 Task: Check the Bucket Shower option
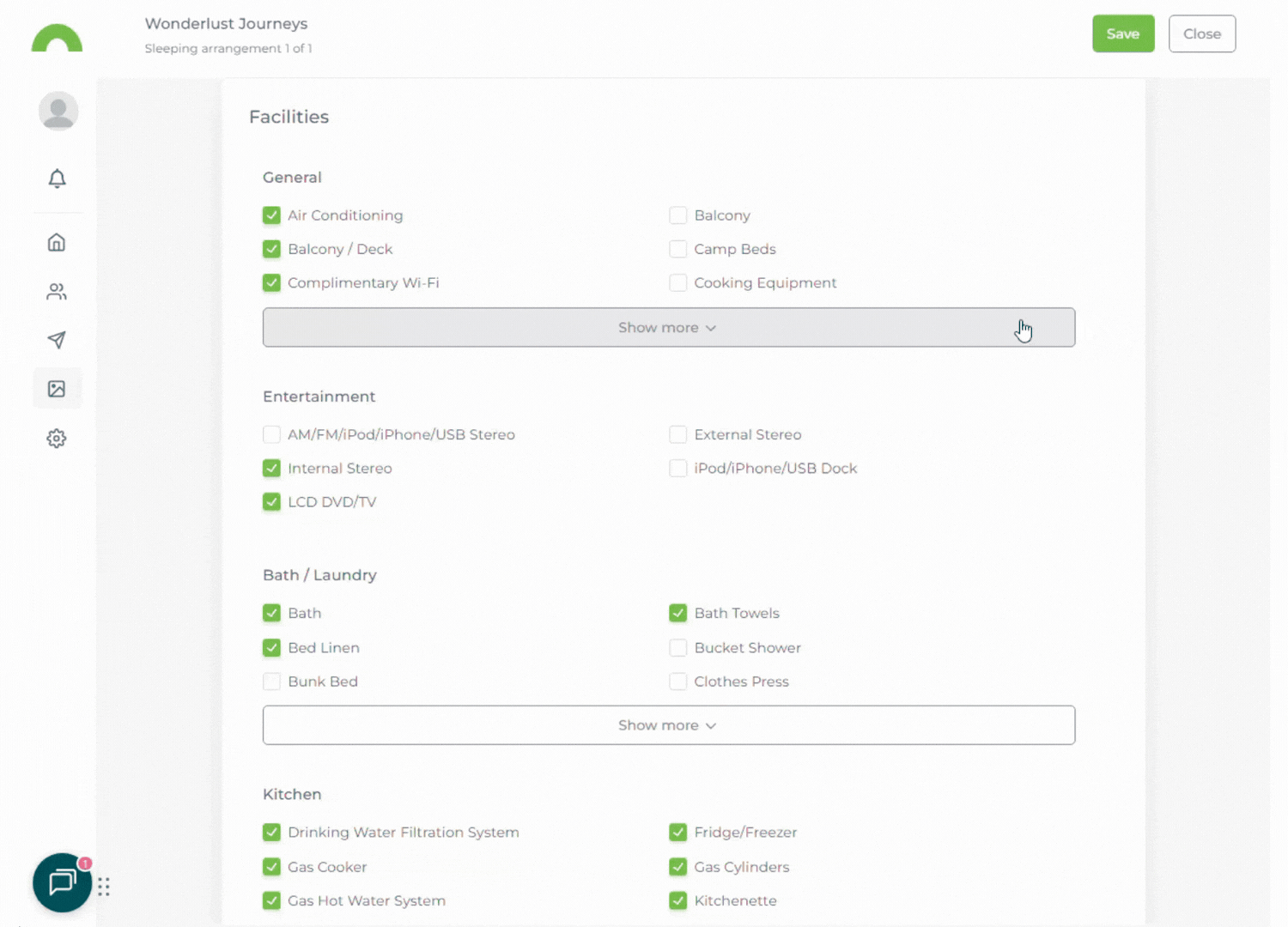[677, 648]
